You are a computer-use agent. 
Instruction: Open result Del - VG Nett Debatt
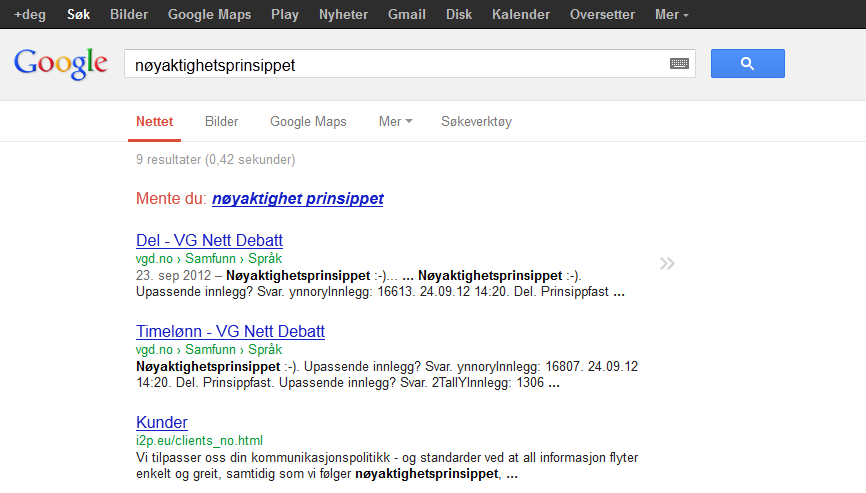[x=209, y=240]
